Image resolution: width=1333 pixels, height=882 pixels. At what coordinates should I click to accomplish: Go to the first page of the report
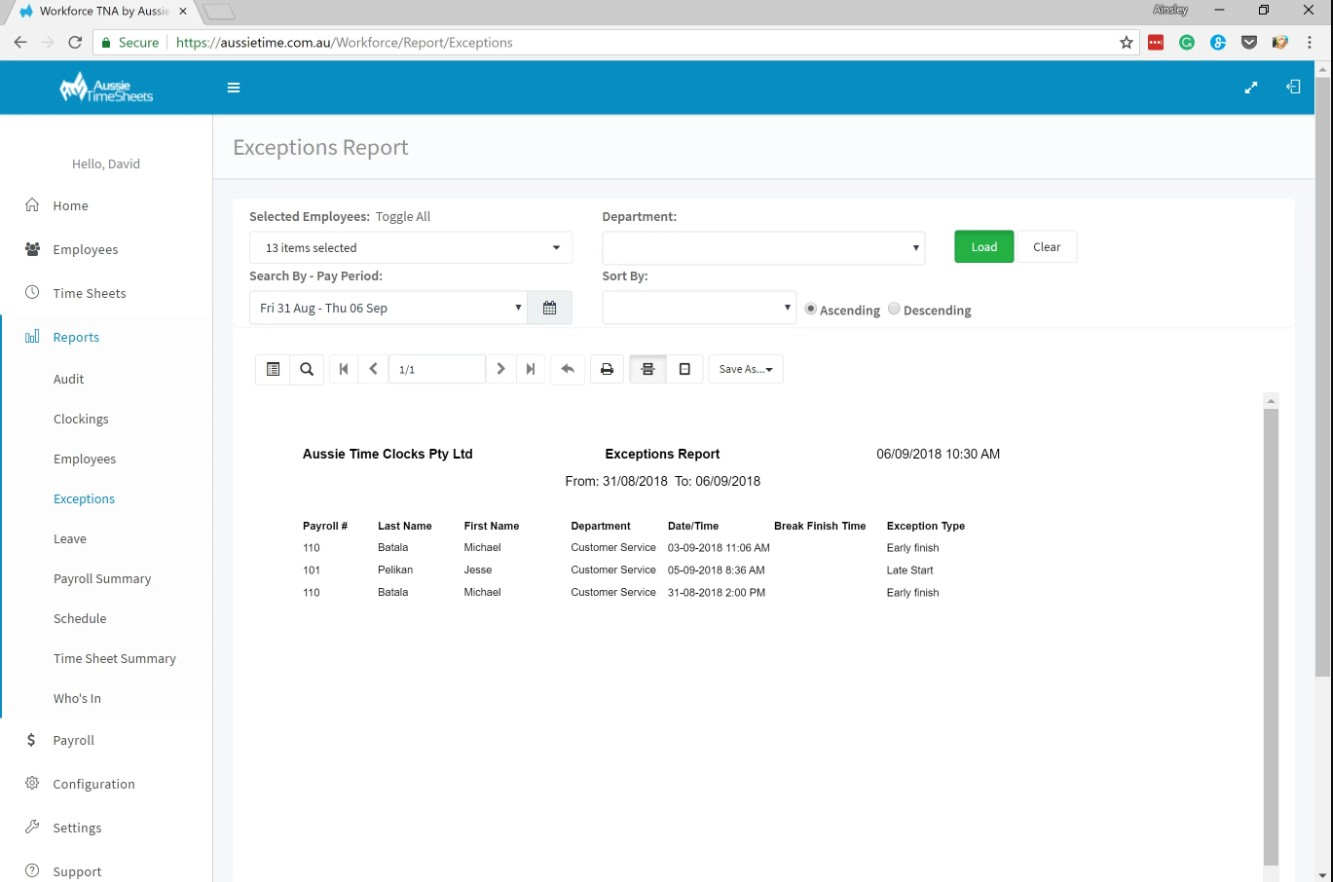coord(343,368)
